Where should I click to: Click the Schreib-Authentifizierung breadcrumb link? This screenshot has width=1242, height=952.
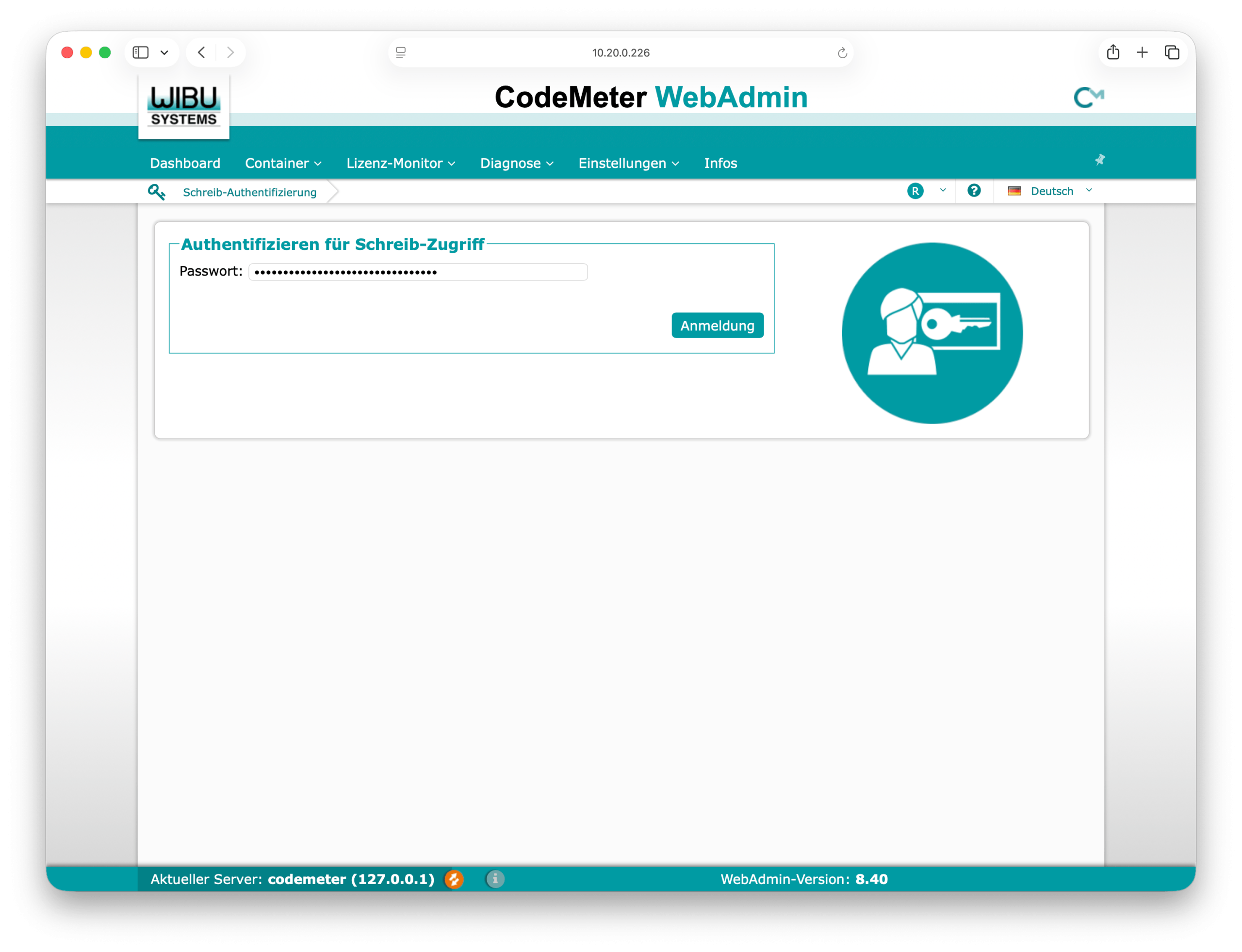tap(249, 192)
